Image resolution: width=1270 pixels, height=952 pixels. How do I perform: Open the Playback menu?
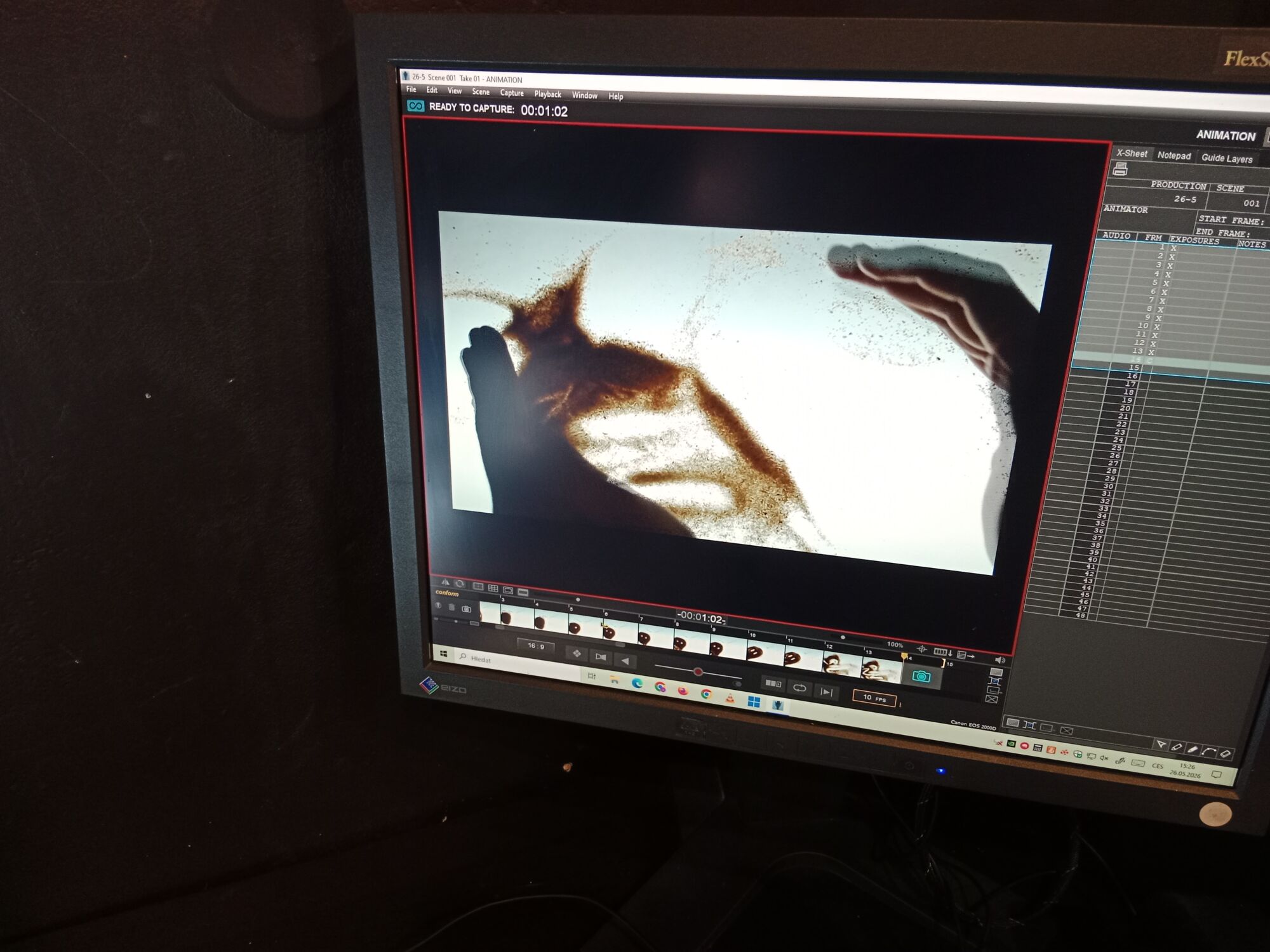coord(547,94)
